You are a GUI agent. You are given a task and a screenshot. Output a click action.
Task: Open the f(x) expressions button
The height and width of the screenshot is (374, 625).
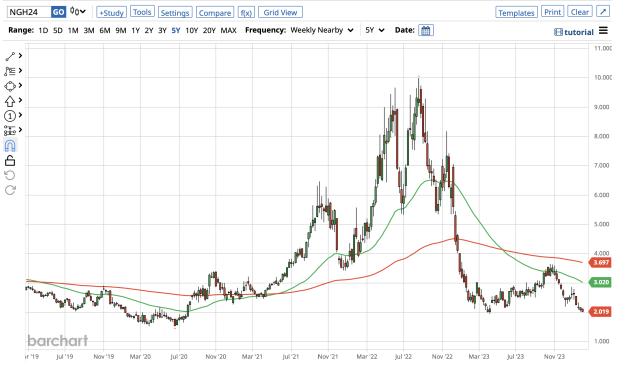tap(246, 12)
